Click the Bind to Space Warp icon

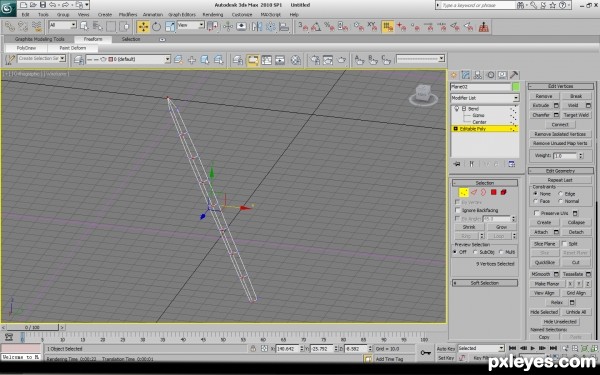(x=37, y=27)
